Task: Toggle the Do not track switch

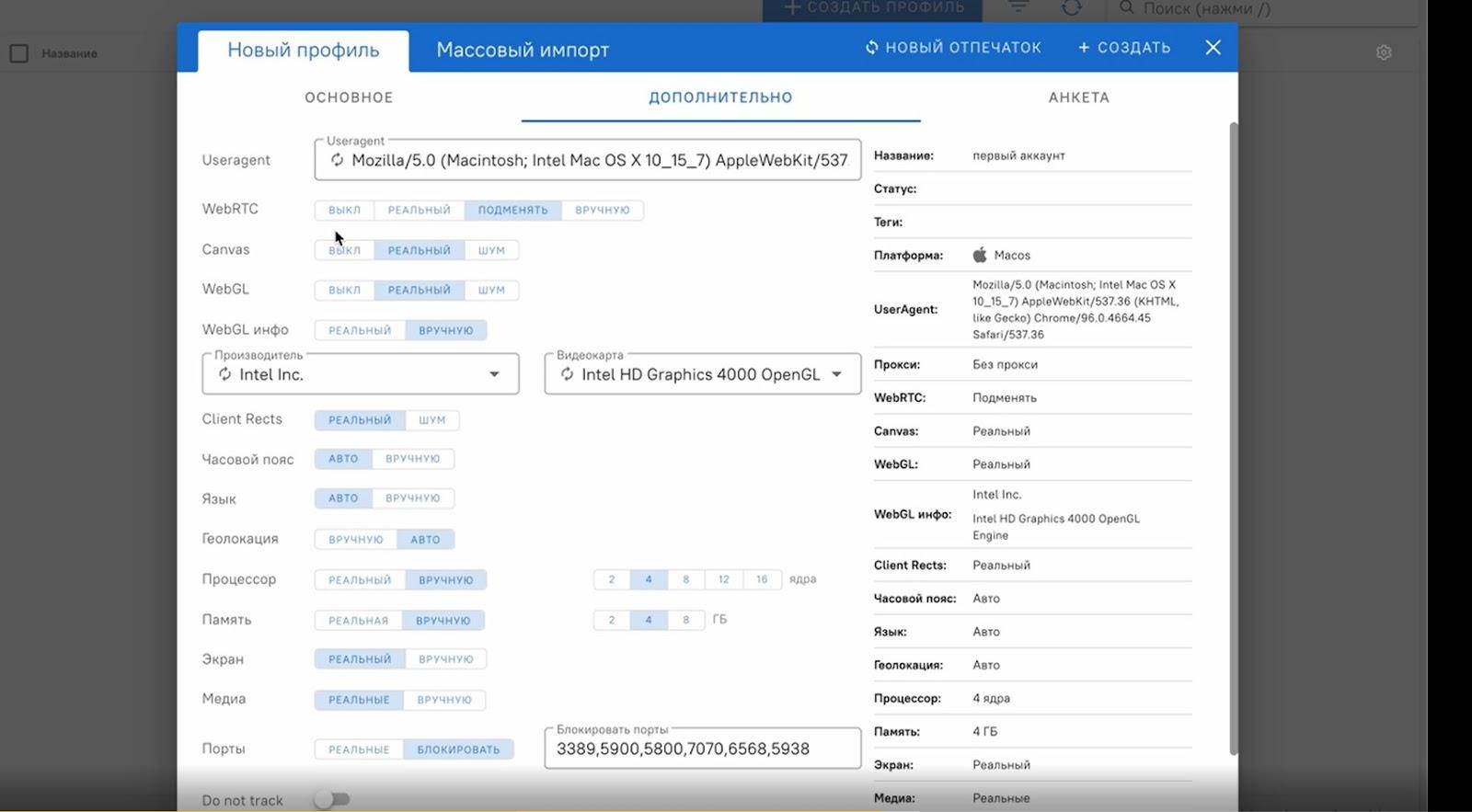Action: click(332, 799)
